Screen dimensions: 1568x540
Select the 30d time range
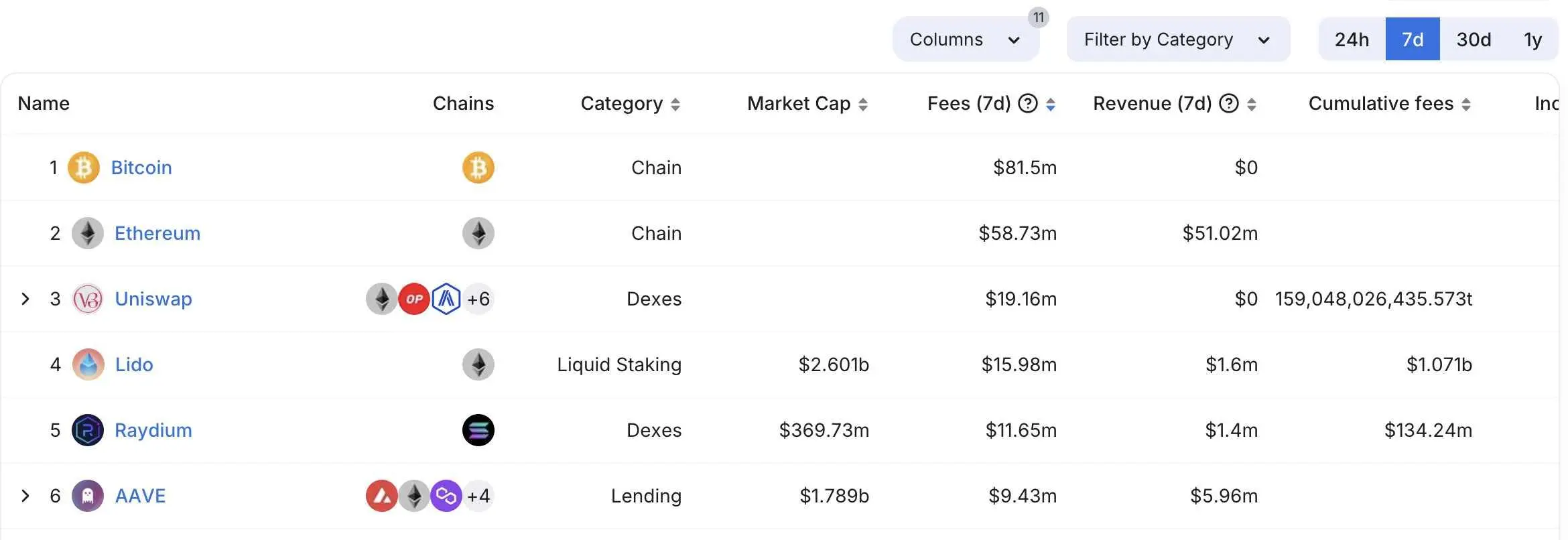tap(1474, 40)
